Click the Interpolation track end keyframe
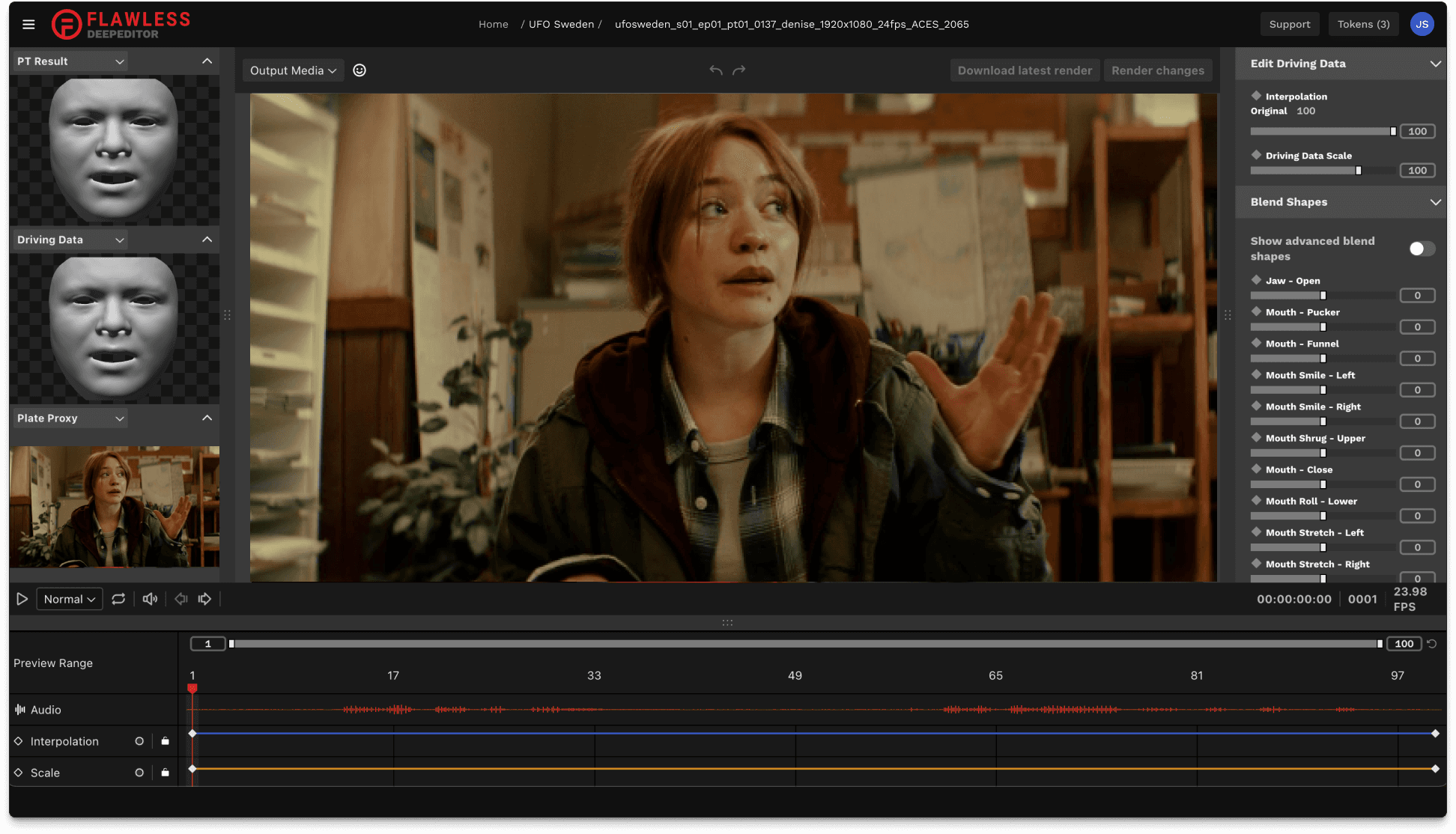The width and height of the screenshot is (1456, 834). pos(1435,734)
